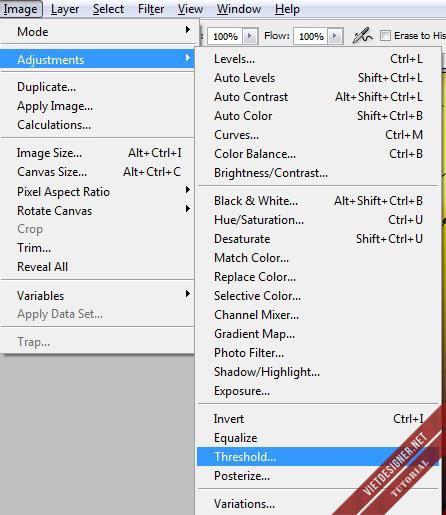Viewport: 446px width, 515px height.
Task: Open Channel Mixer... adjustment
Action: (x=318, y=315)
